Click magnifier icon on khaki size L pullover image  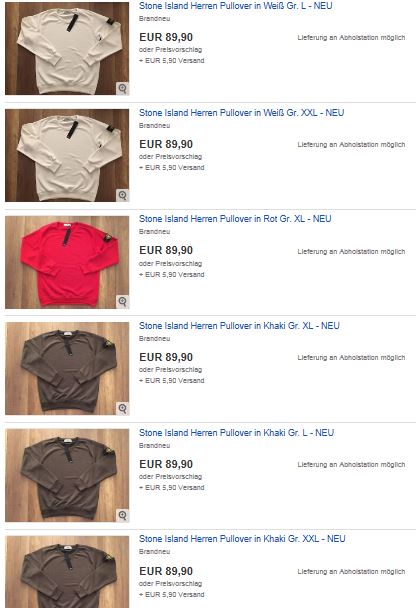[123, 515]
